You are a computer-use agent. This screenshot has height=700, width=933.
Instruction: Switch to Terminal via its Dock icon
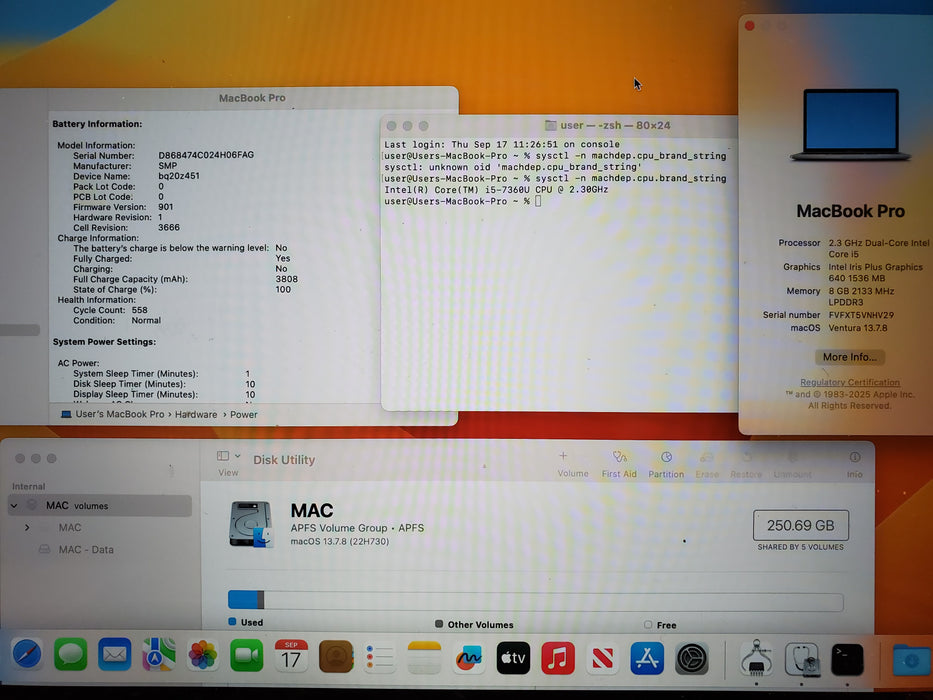point(847,660)
